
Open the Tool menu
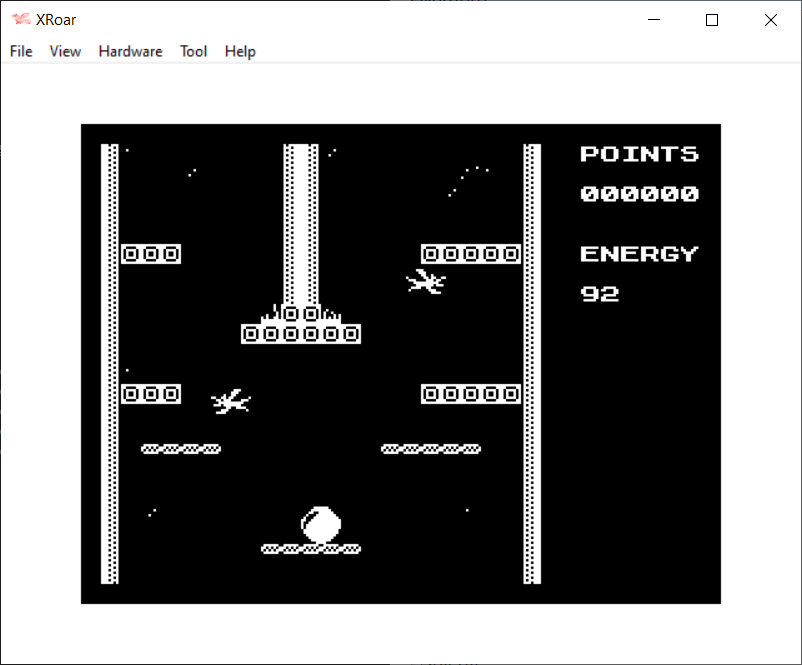pos(193,51)
